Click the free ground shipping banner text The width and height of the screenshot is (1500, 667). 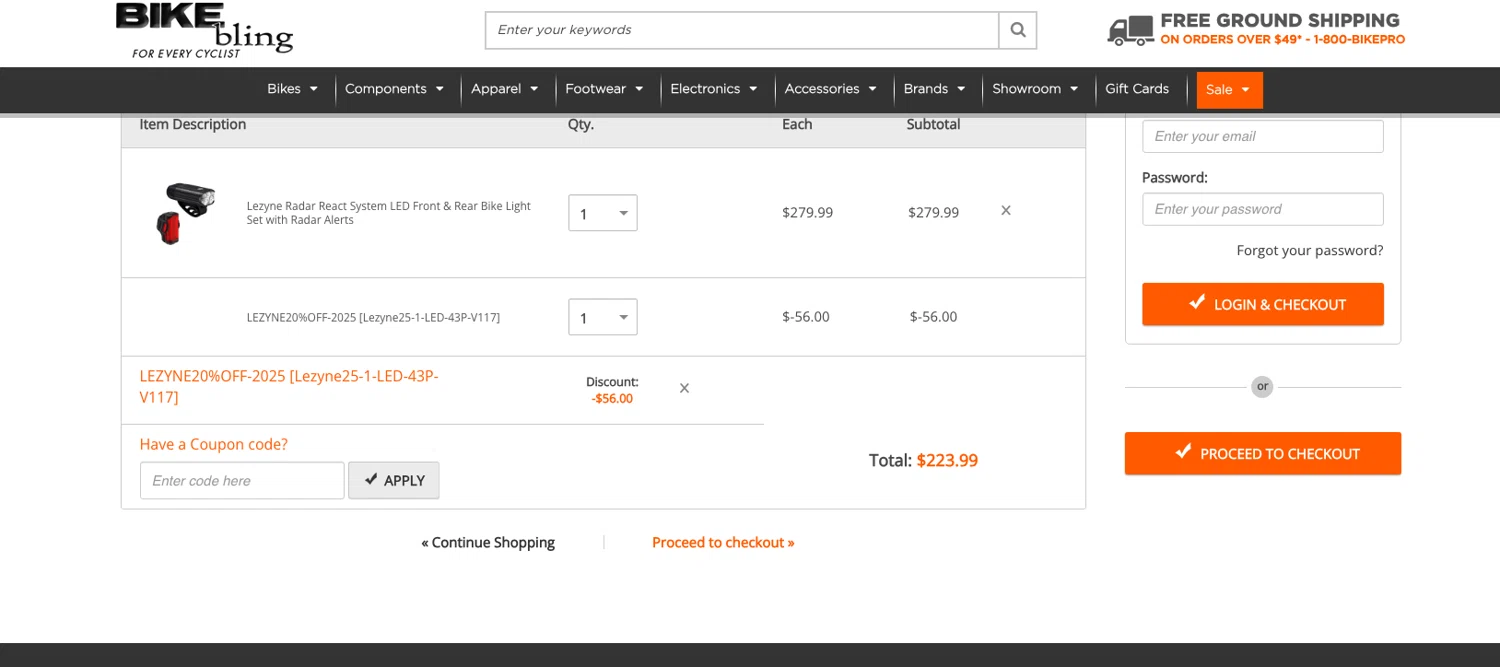click(1282, 29)
